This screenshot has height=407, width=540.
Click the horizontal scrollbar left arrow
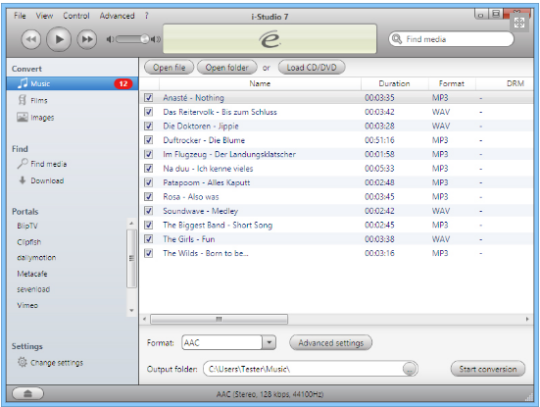[144, 319]
